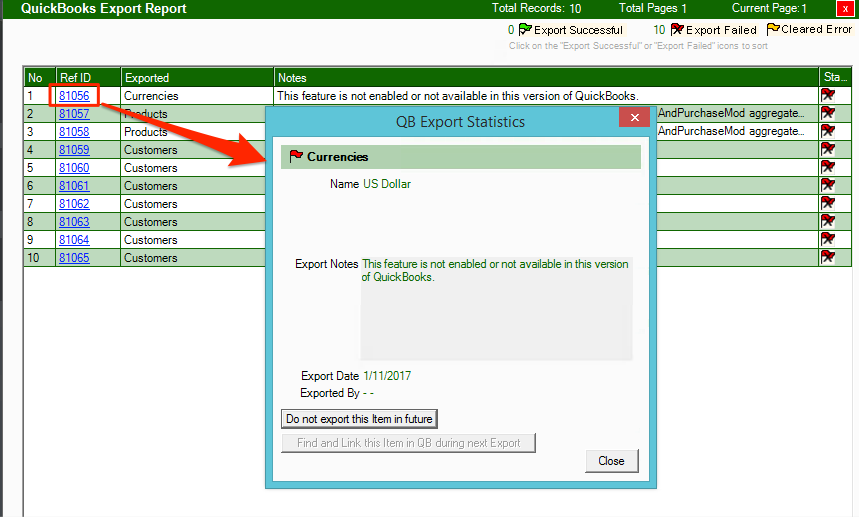859x517 pixels.
Task: Open Ref ID link 81061
Action: [x=74, y=186]
